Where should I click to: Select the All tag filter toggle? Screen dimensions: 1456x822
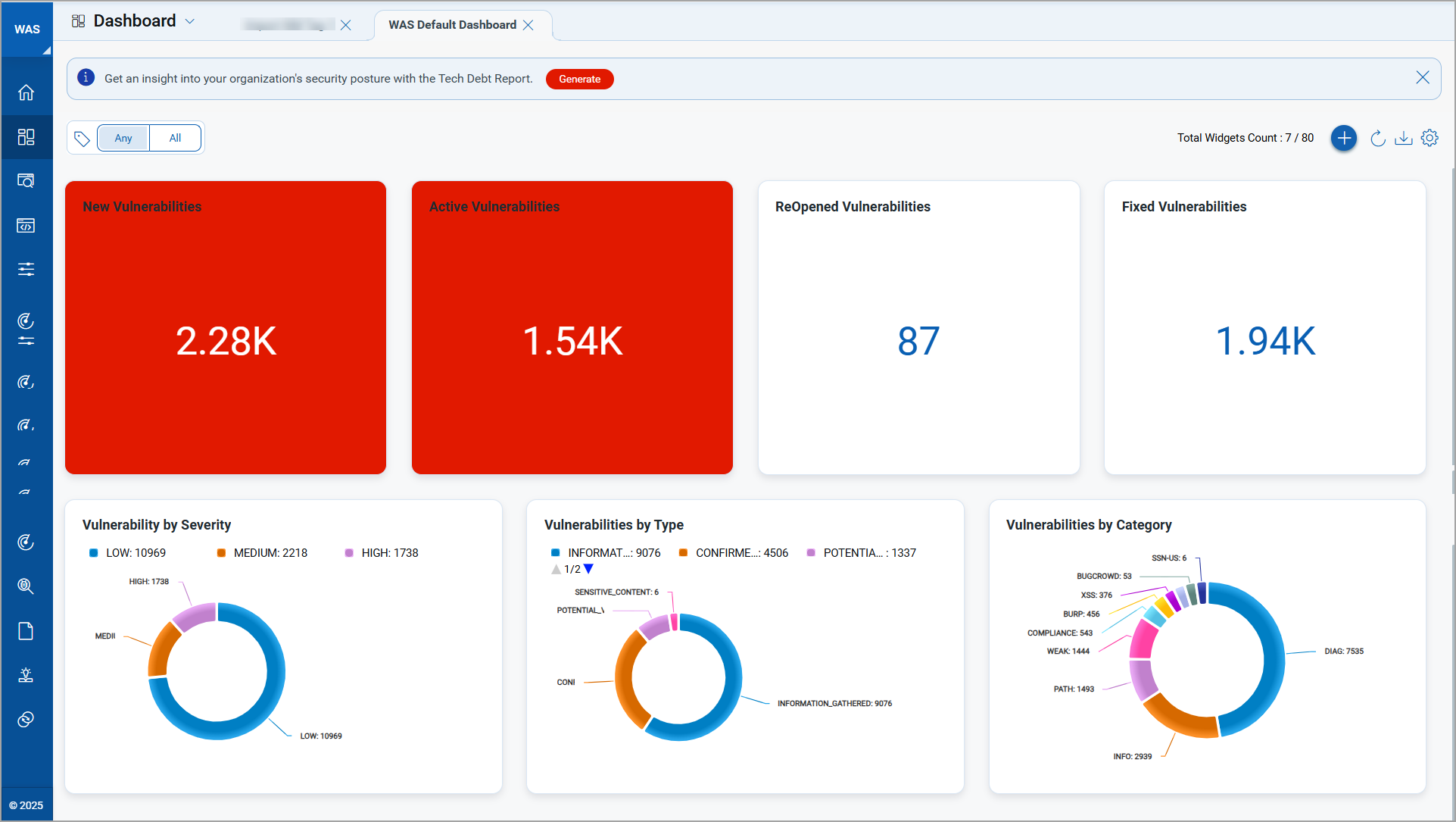tap(175, 138)
